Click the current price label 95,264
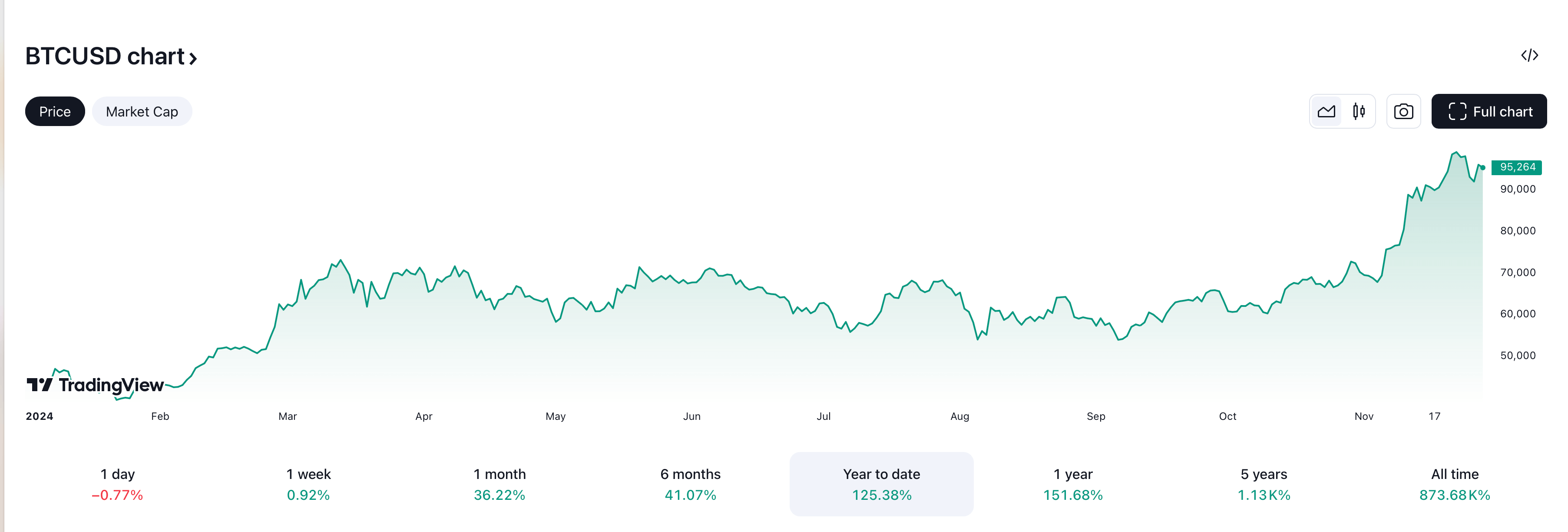The width and height of the screenshot is (1568, 532). point(1517,167)
